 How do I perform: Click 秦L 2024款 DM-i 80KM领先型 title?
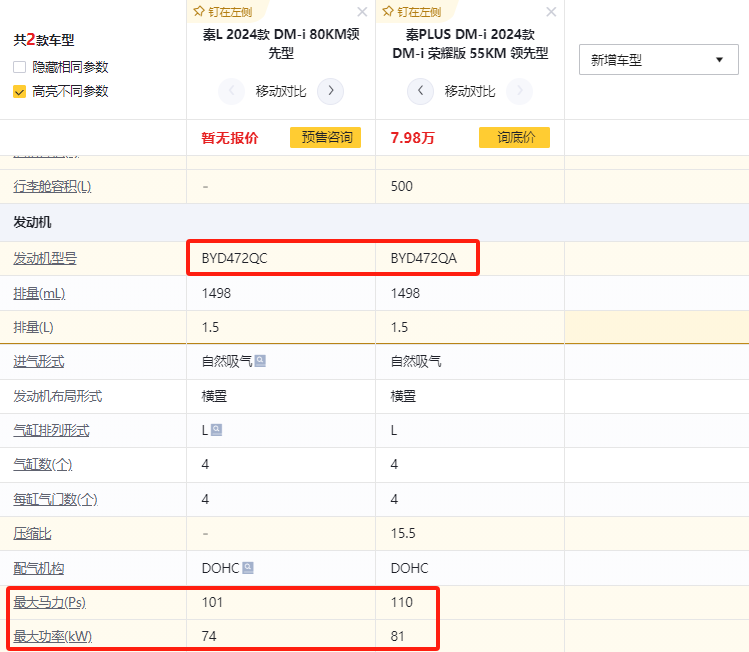281,43
